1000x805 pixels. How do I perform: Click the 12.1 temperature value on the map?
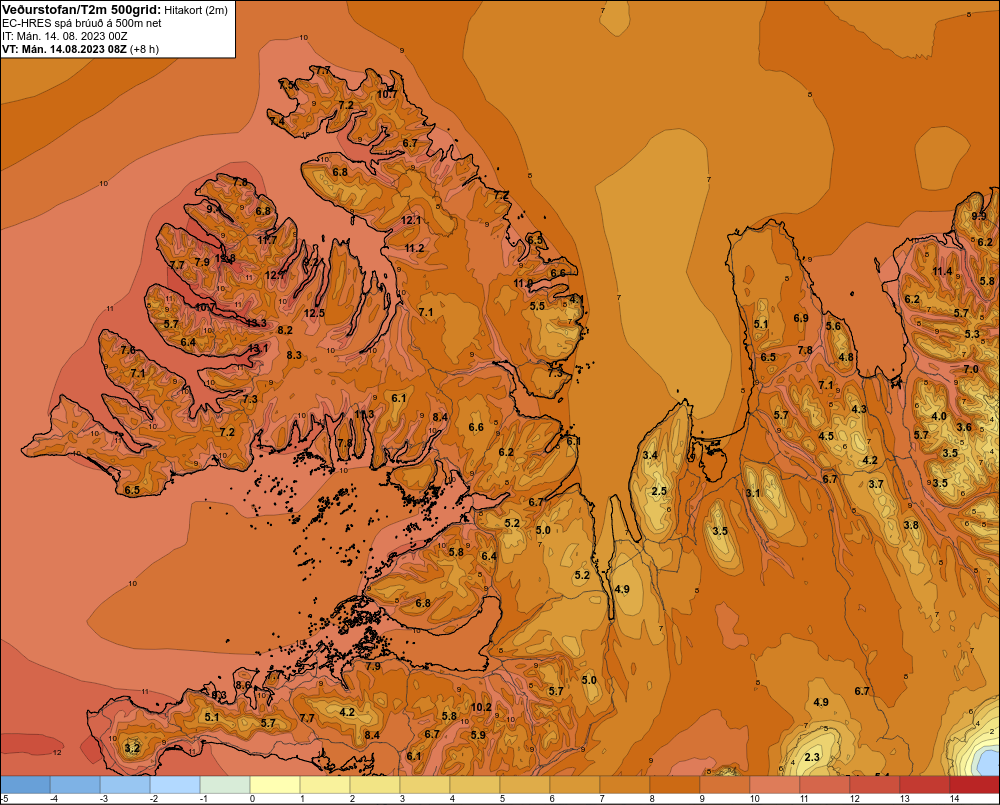tap(411, 221)
